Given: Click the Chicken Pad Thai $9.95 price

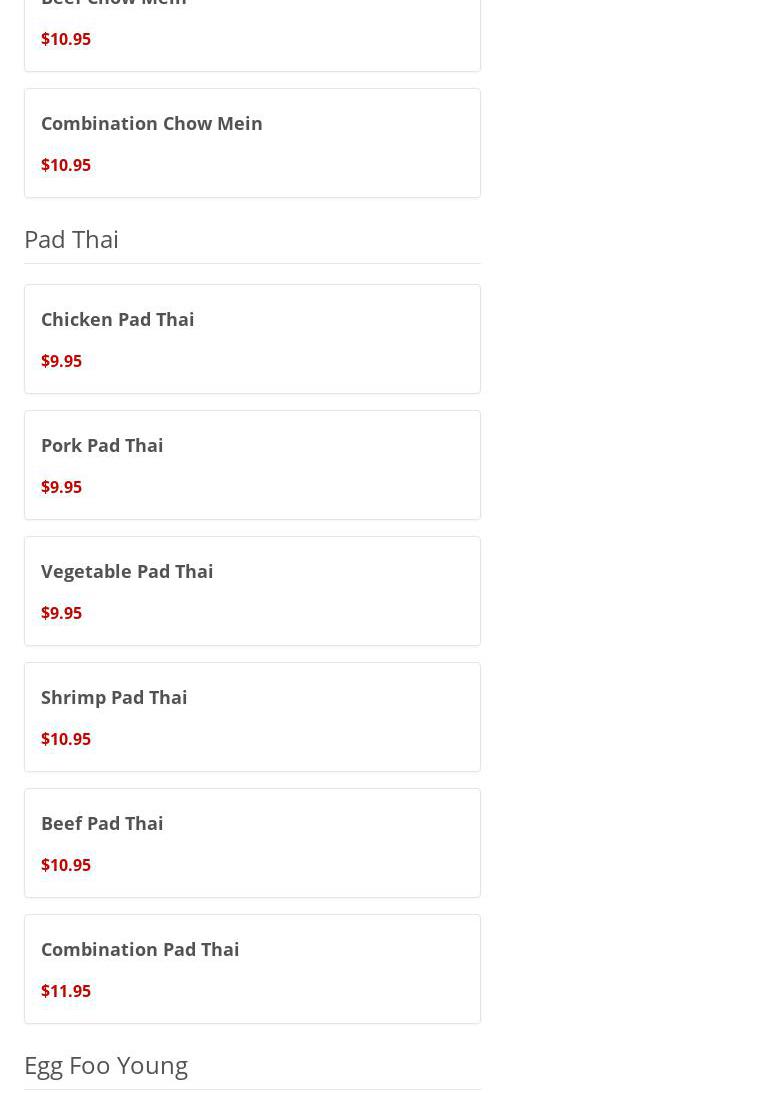Looking at the screenshot, I should click(x=61, y=361).
